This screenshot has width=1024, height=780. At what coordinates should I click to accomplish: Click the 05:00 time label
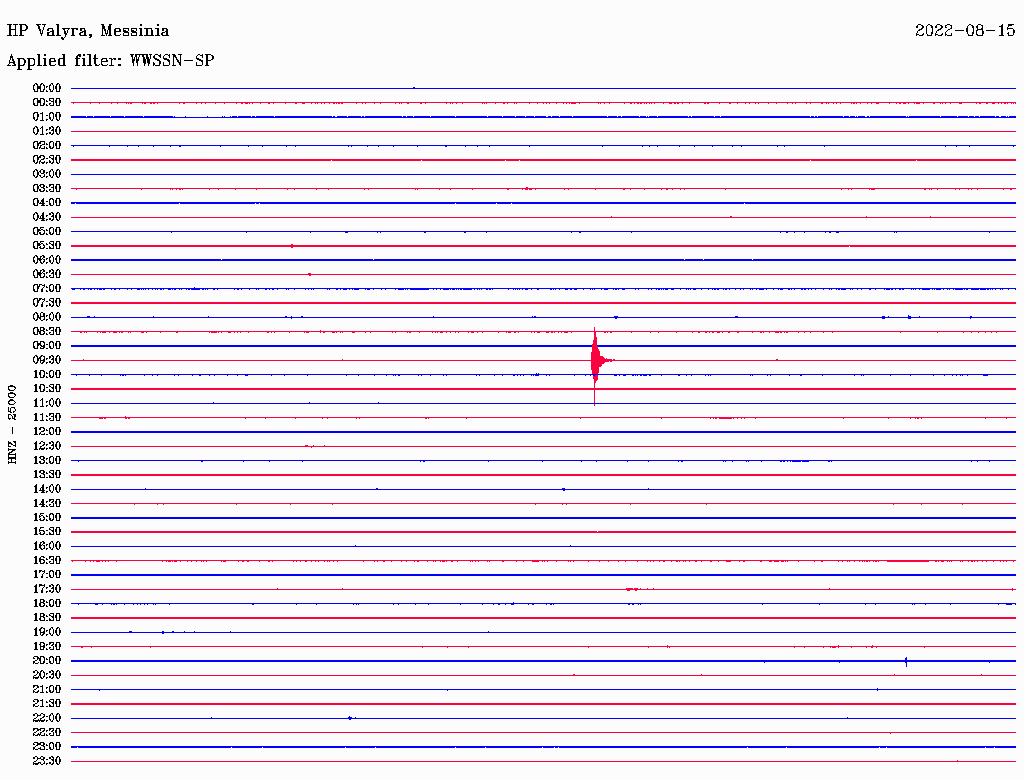[x=46, y=231]
